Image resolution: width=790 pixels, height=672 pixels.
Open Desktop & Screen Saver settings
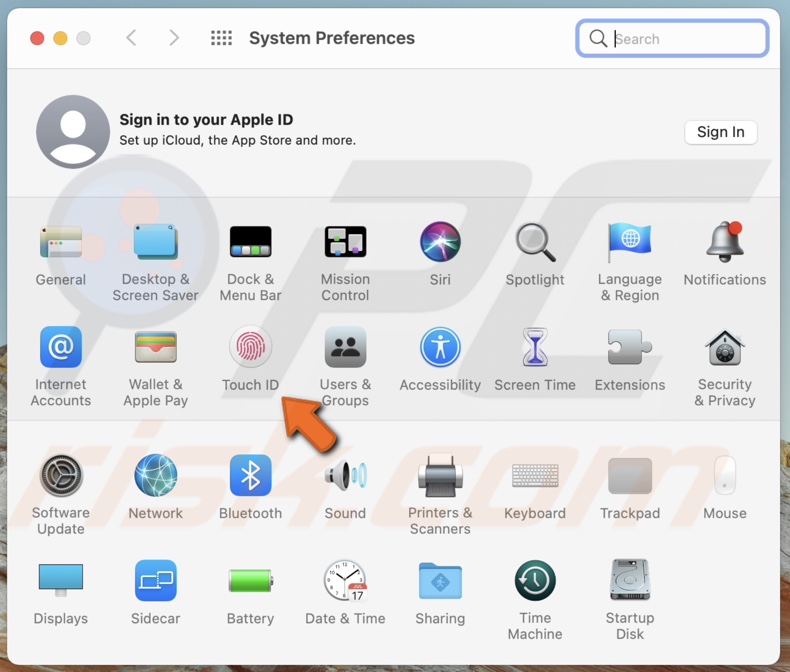(155, 242)
